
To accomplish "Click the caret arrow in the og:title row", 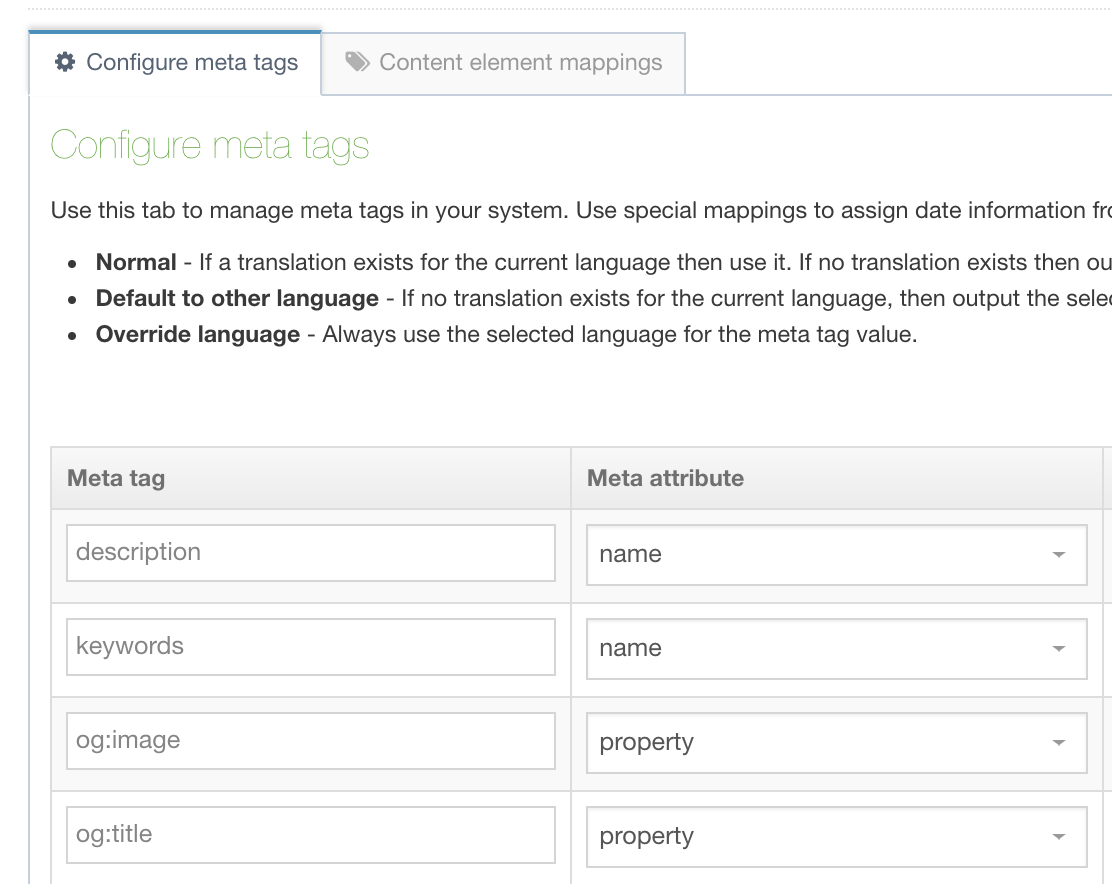I will tap(1059, 837).
